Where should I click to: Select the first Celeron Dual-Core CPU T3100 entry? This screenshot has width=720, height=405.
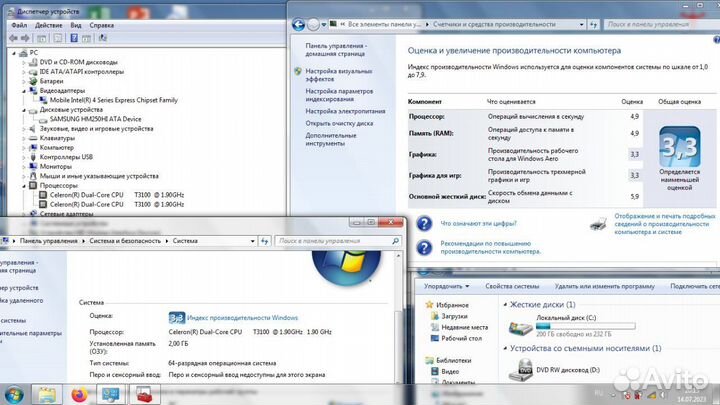pyautogui.click(x=117, y=195)
